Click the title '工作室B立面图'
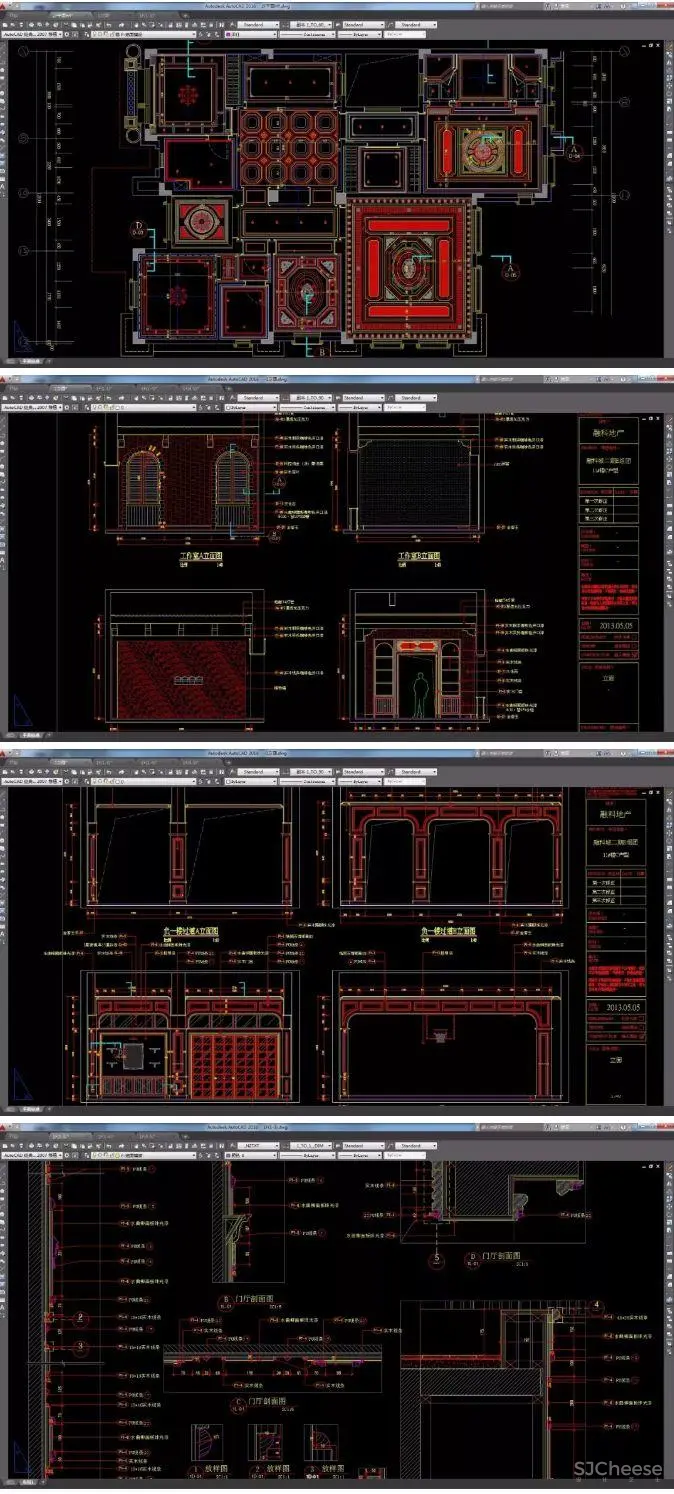The height and width of the screenshot is (1494, 674). tap(420, 556)
